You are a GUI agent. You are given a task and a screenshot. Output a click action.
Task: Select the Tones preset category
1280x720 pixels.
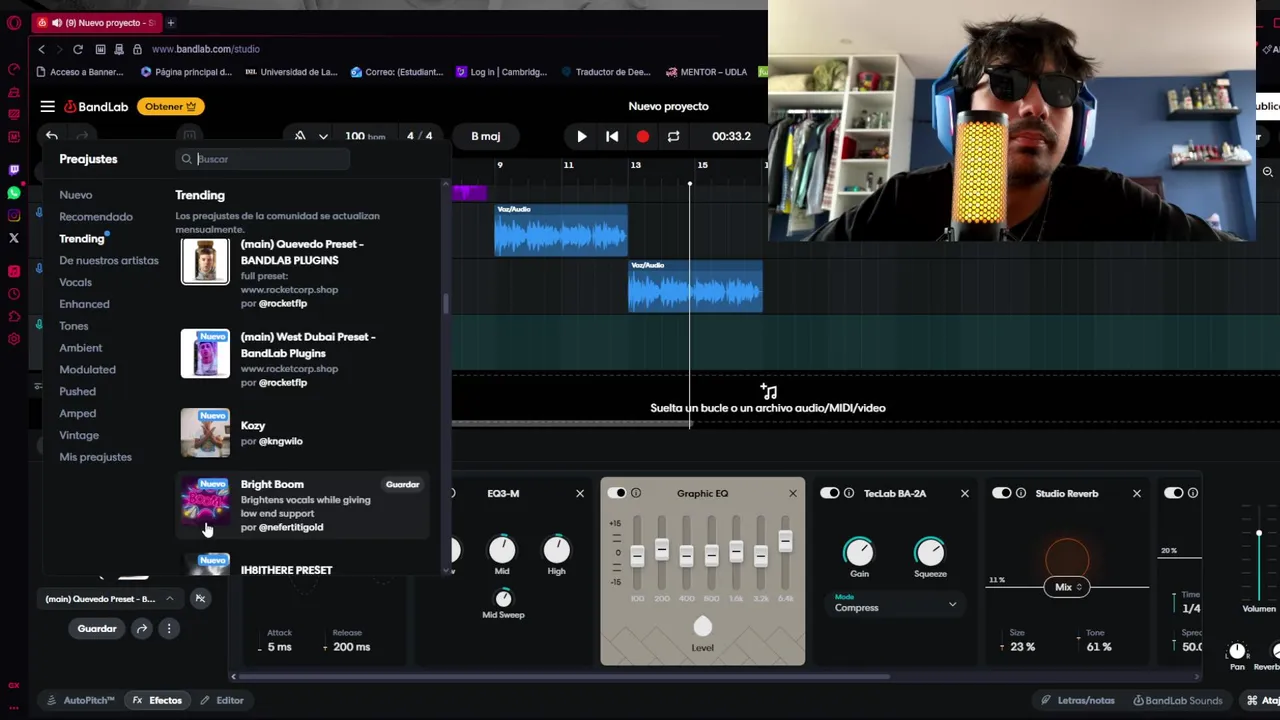coord(74,326)
